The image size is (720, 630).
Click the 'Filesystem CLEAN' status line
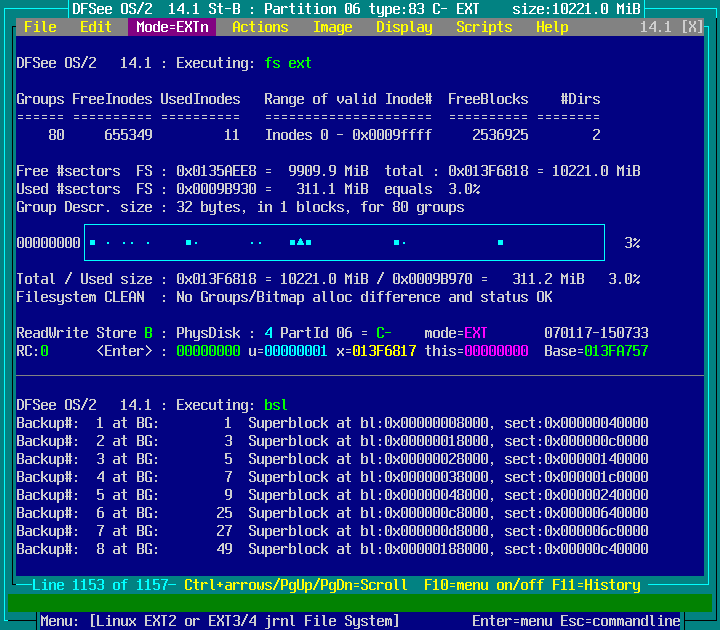(284, 297)
